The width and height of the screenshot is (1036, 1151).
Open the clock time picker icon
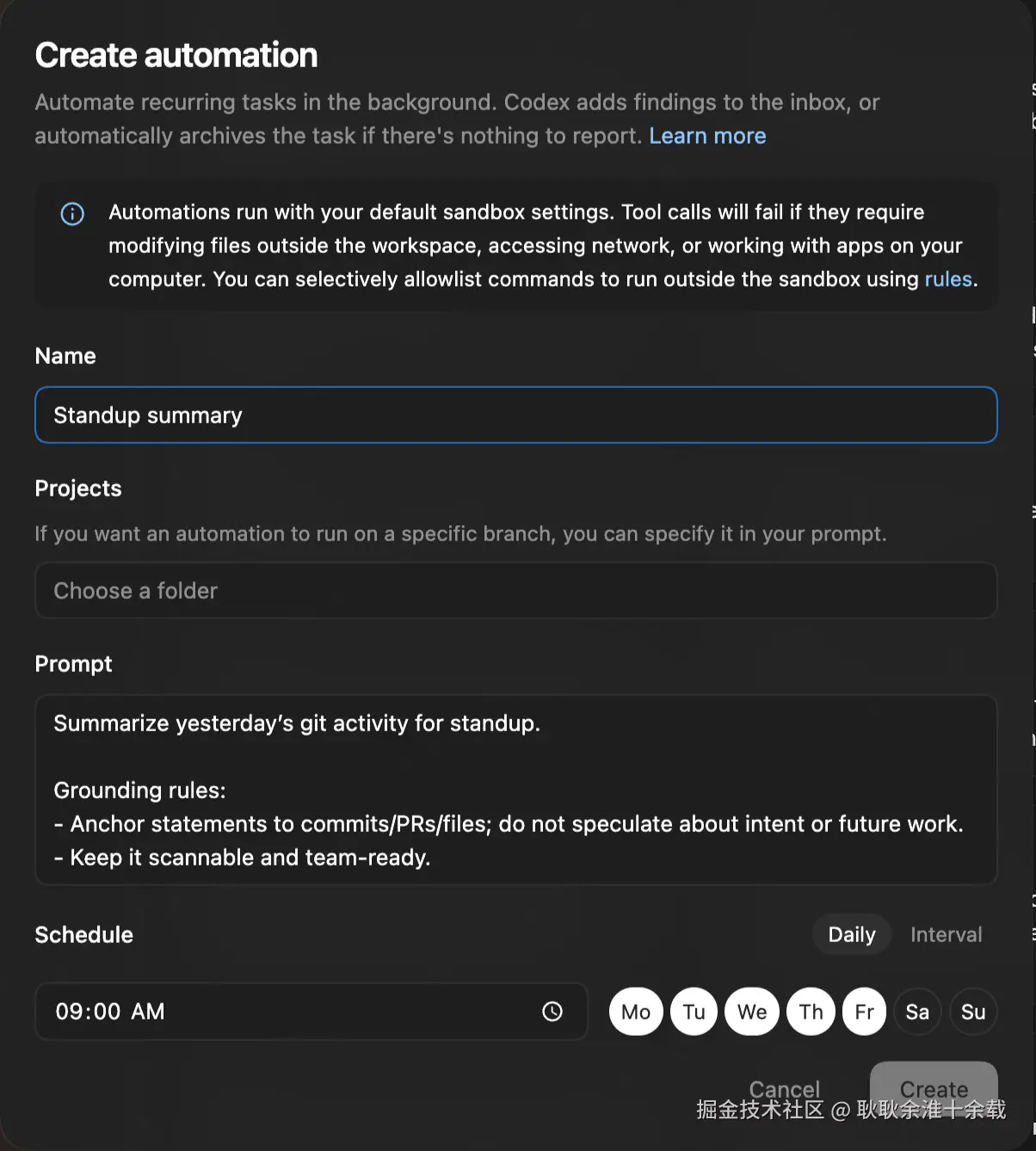552,1012
